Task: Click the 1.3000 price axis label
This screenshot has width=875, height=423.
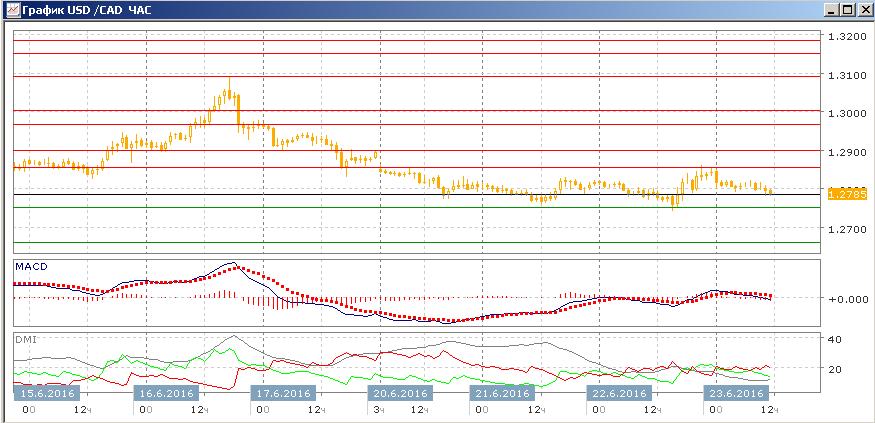Action: [847, 113]
